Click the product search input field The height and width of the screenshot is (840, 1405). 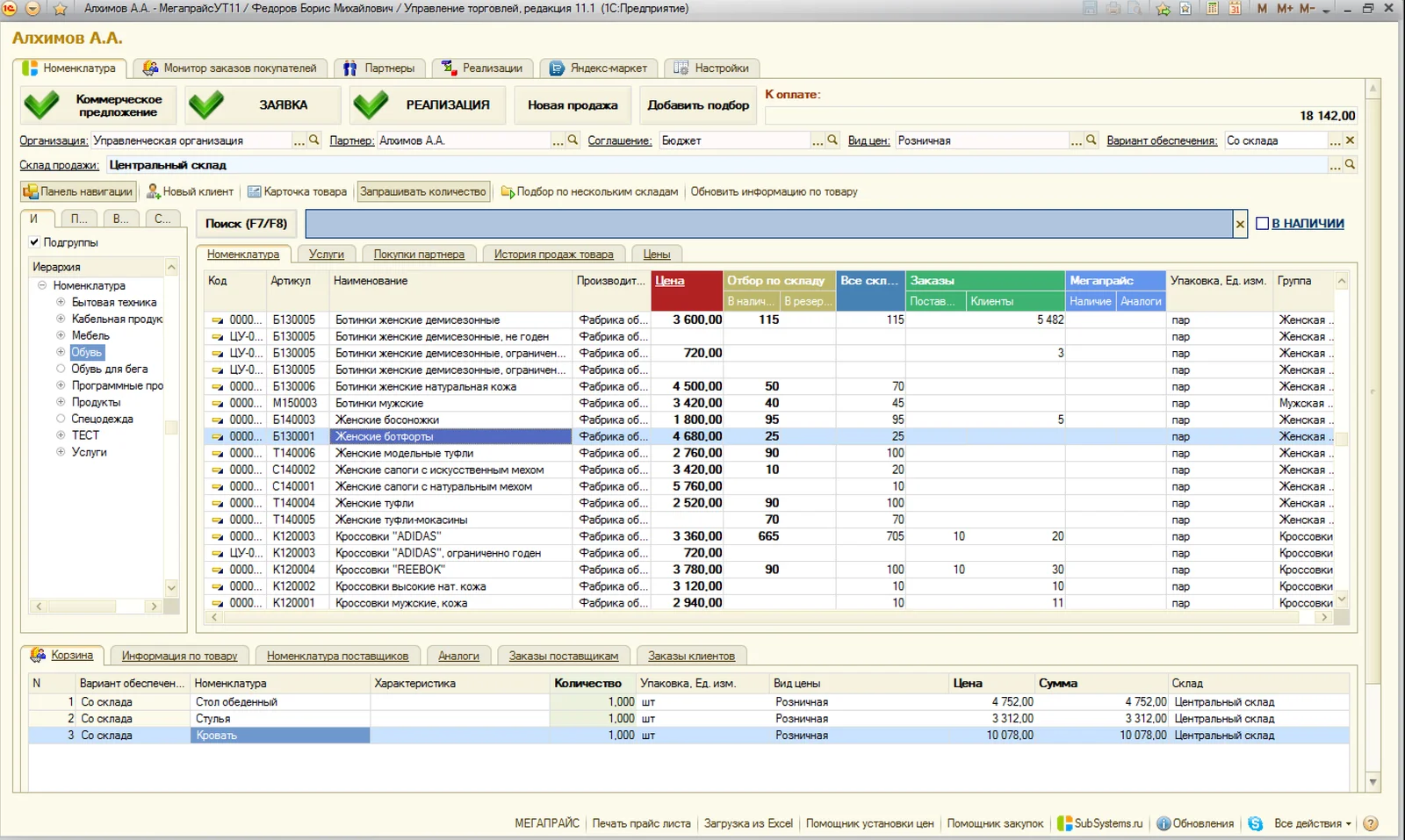769,224
